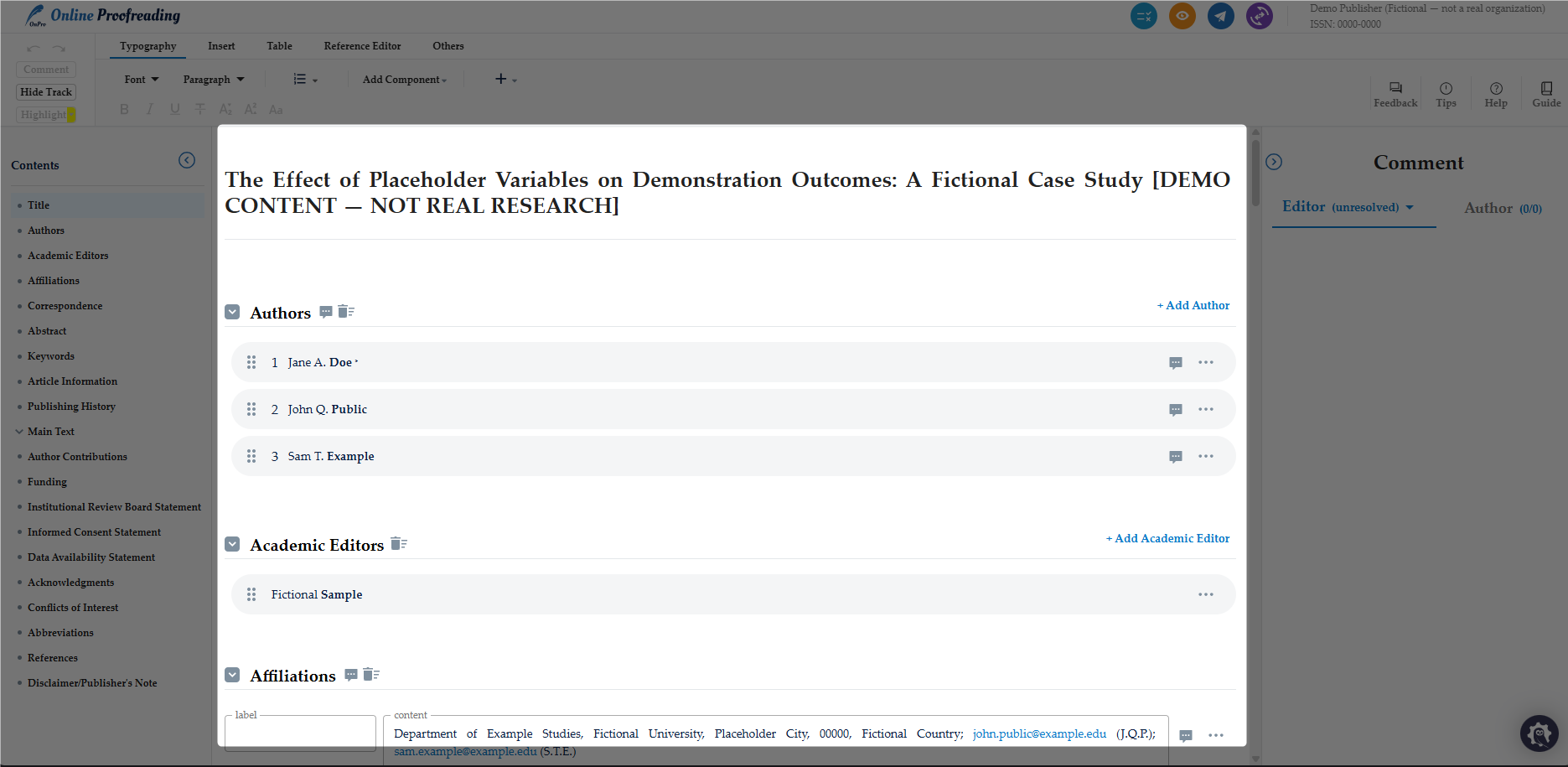
Task: Click + Add Academic Editor link
Action: 1167,538
